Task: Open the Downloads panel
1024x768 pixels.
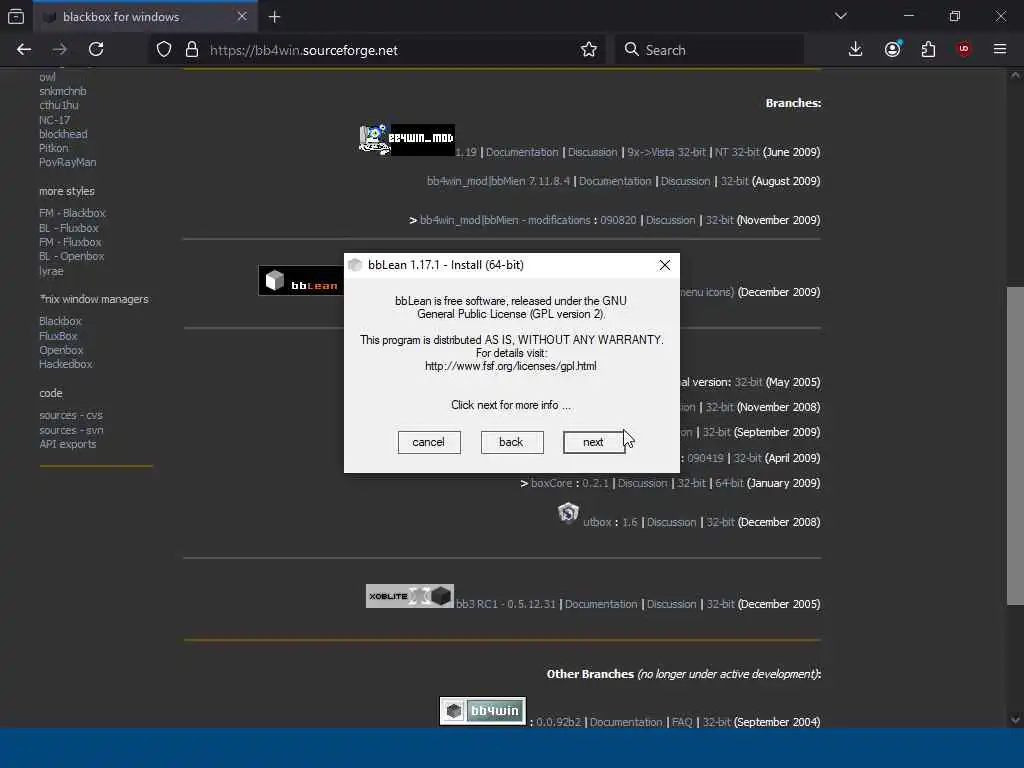Action: click(856, 50)
